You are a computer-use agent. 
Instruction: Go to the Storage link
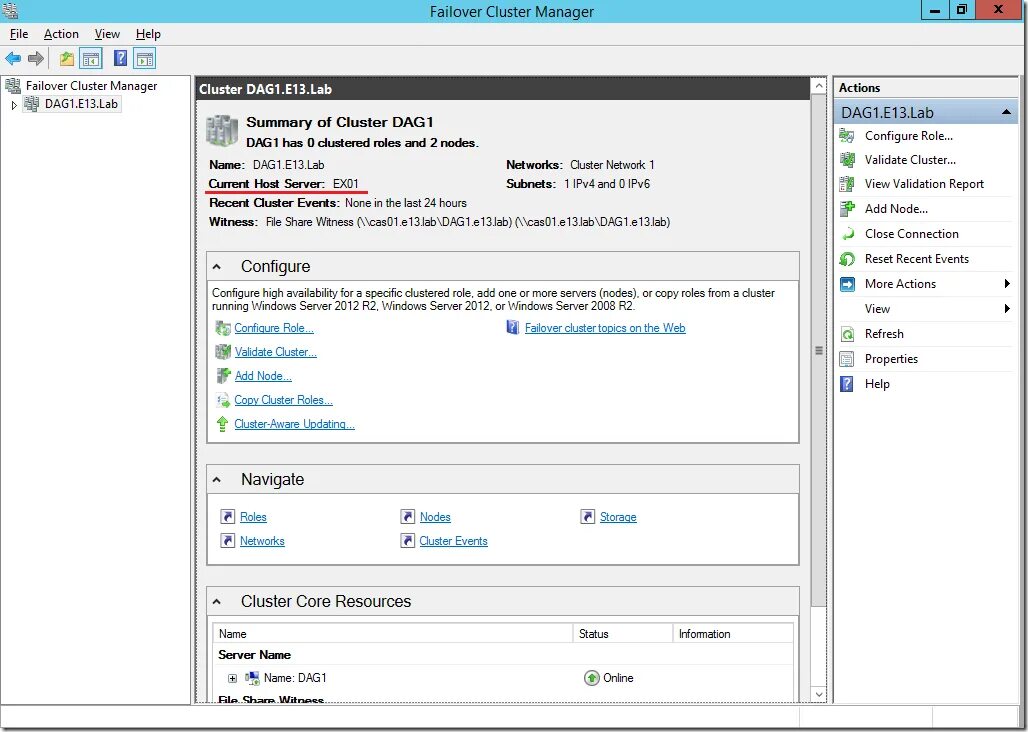pos(618,517)
